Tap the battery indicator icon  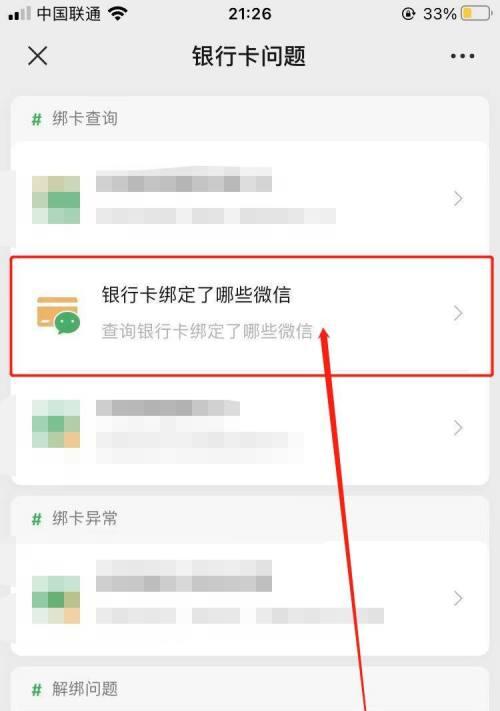(x=476, y=14)
